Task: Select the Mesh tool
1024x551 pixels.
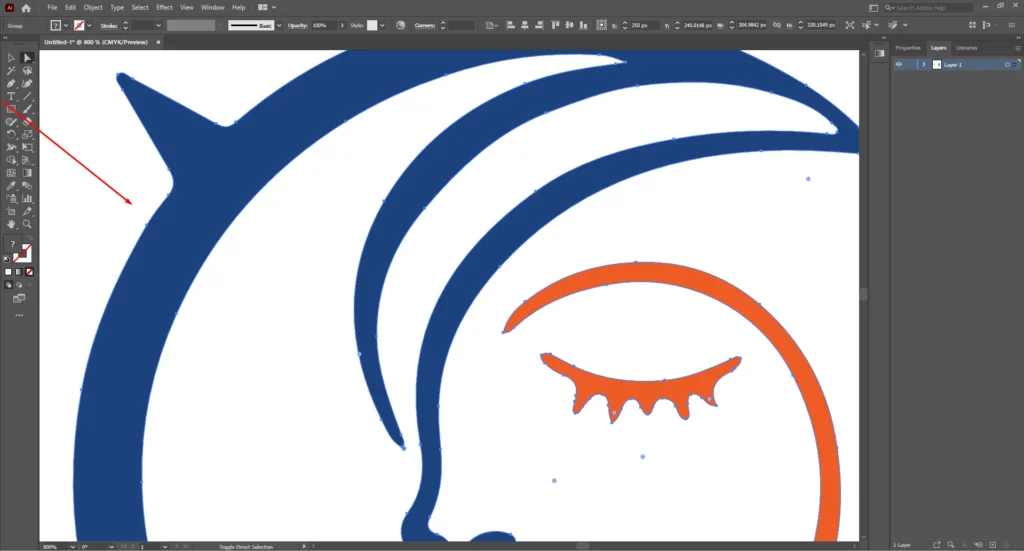Action: pos(11,173)
